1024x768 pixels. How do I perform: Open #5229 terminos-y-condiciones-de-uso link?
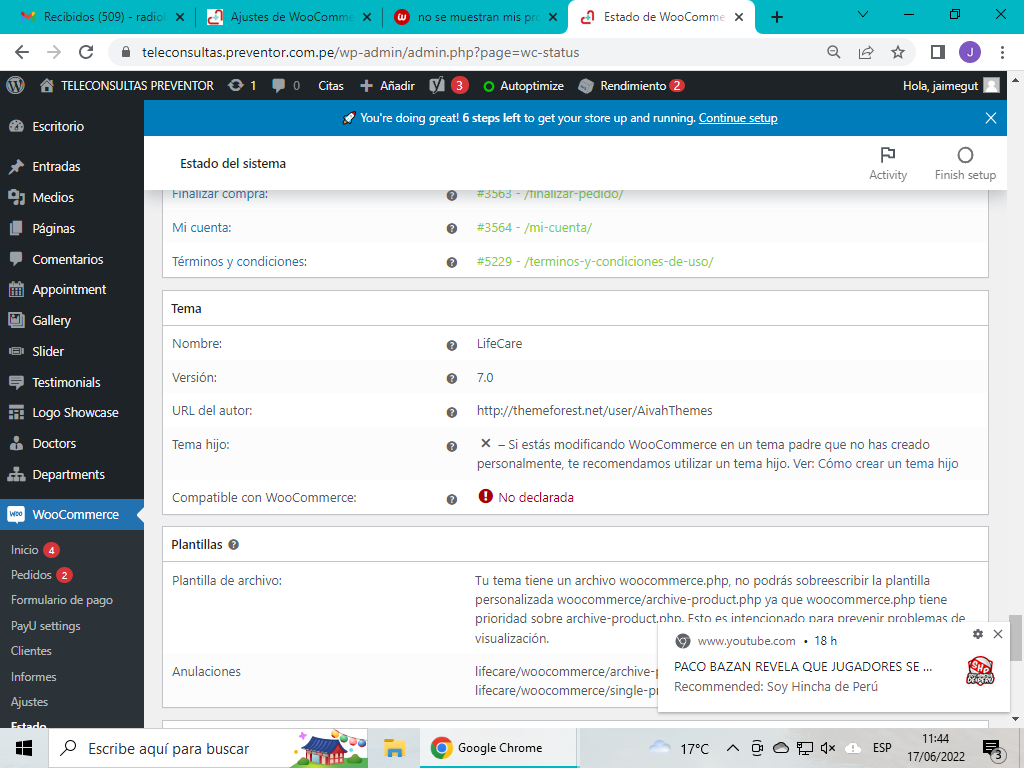click(595, 262)
